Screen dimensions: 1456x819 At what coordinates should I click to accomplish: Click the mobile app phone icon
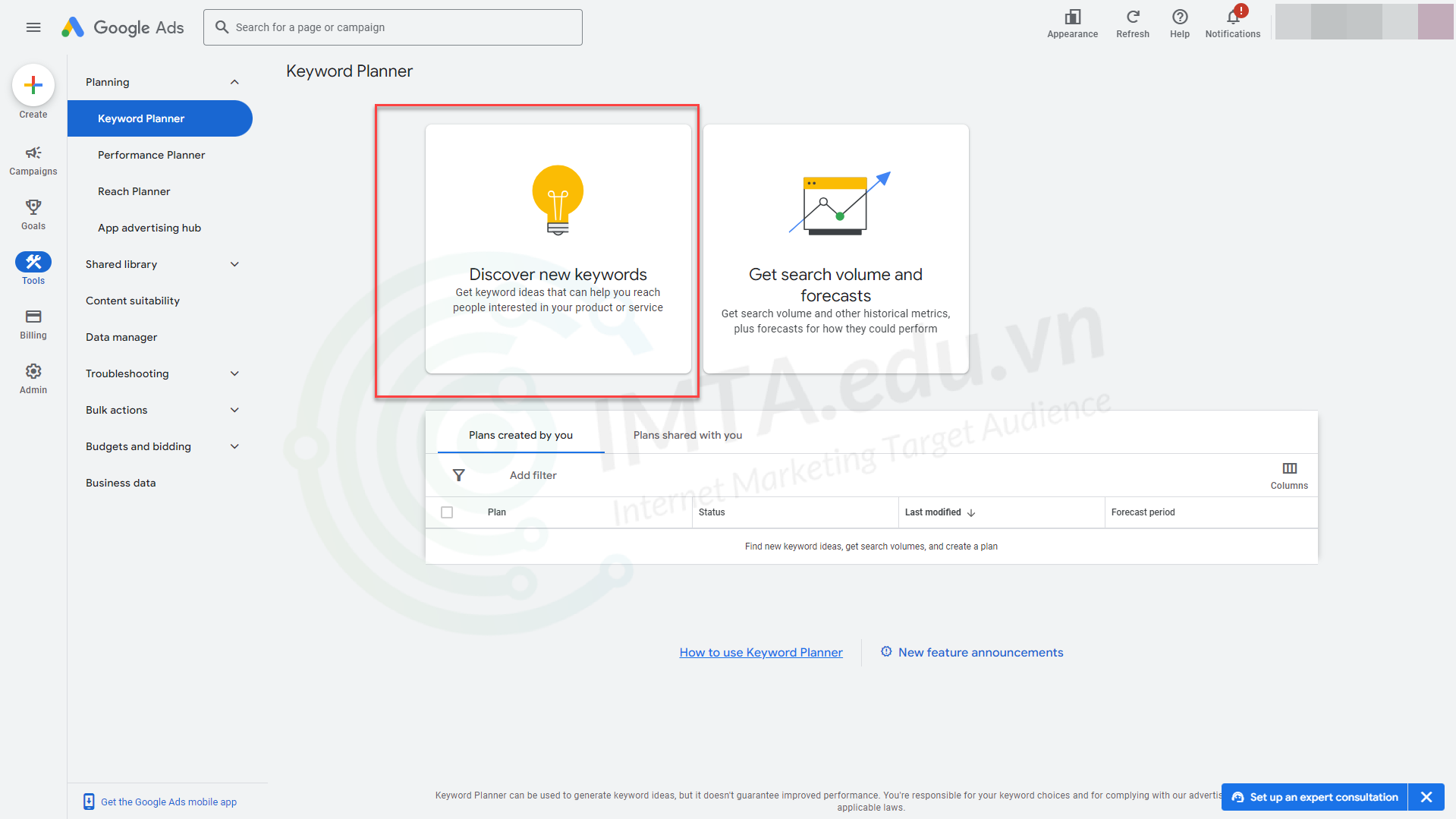pyautogui.click(x=89, y=802)
